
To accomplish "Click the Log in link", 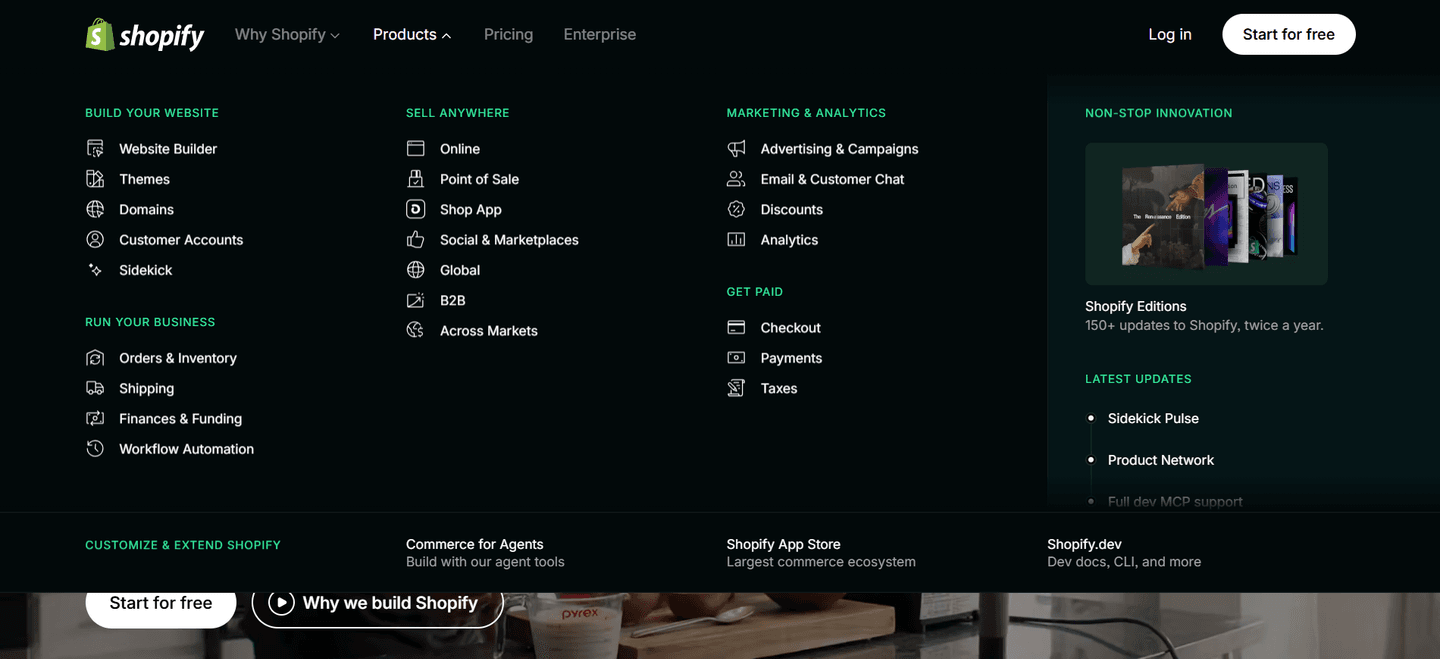I will [x=1170, y=35].
